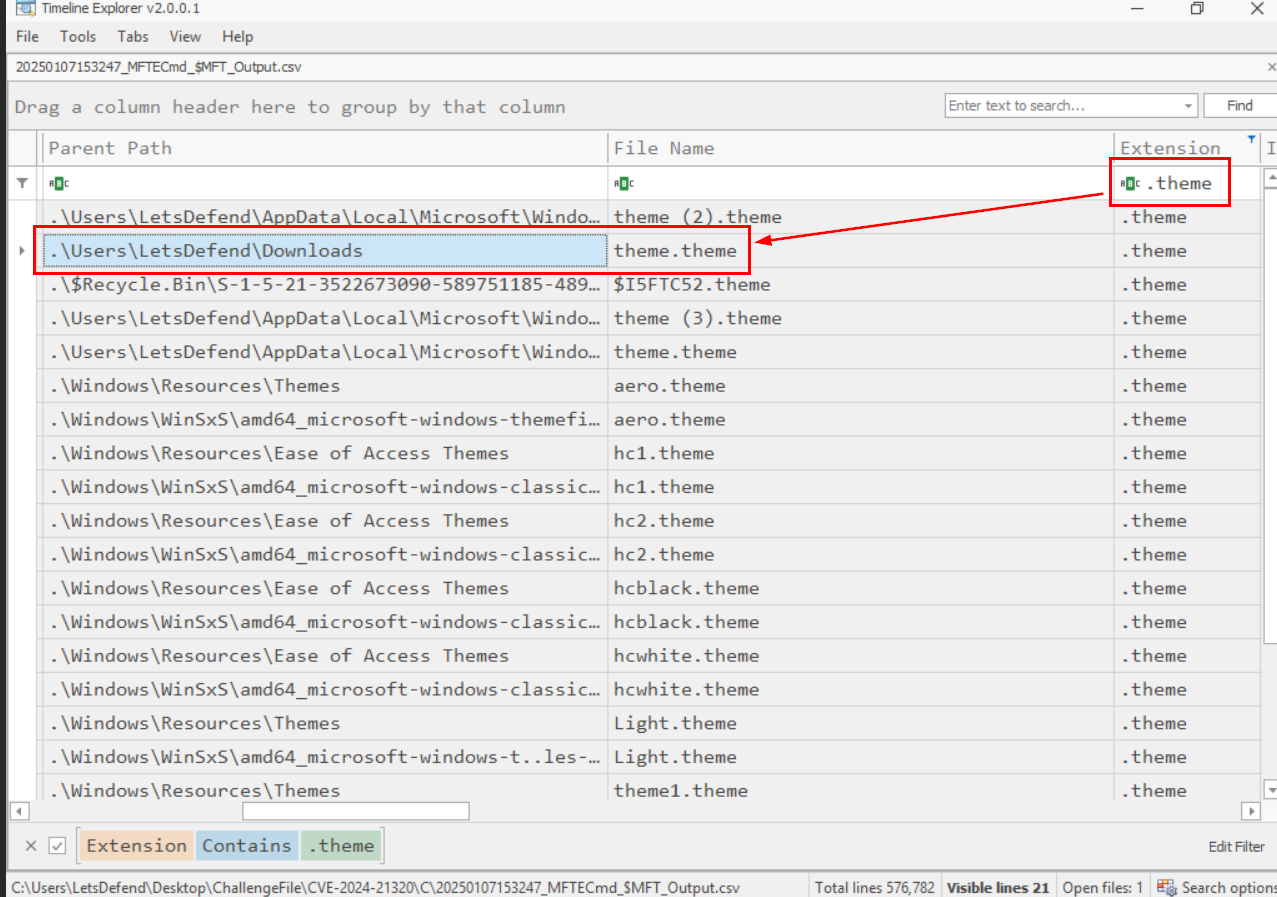The height and width of the screenshot is (897, 1277).
Task: Open the search text box dropdown arrow
Action: 1187,106
